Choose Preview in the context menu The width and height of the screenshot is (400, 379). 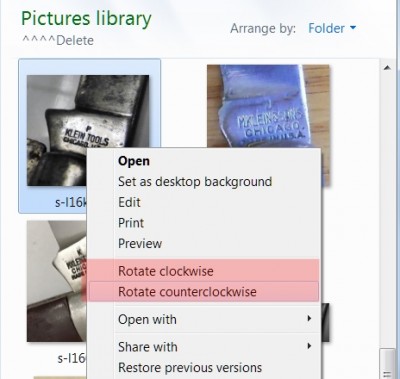(140, 244)
